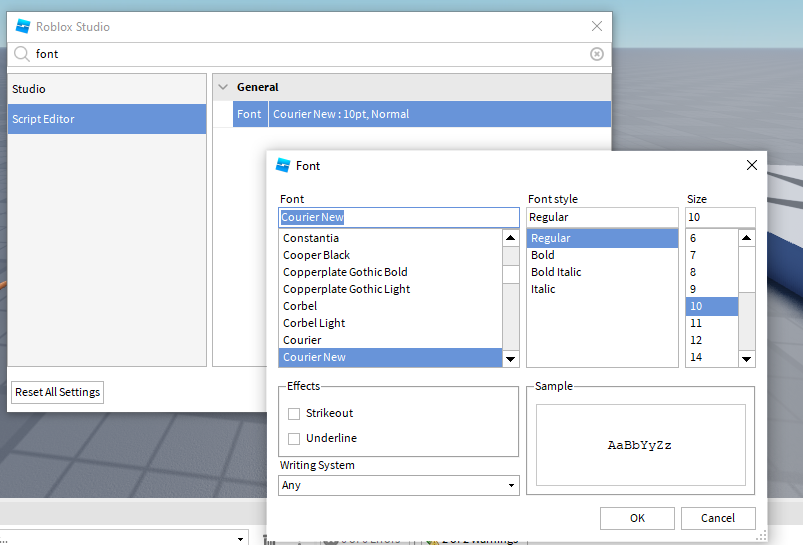
Task: Select size 12 in size list
Action: coord(712,340)
